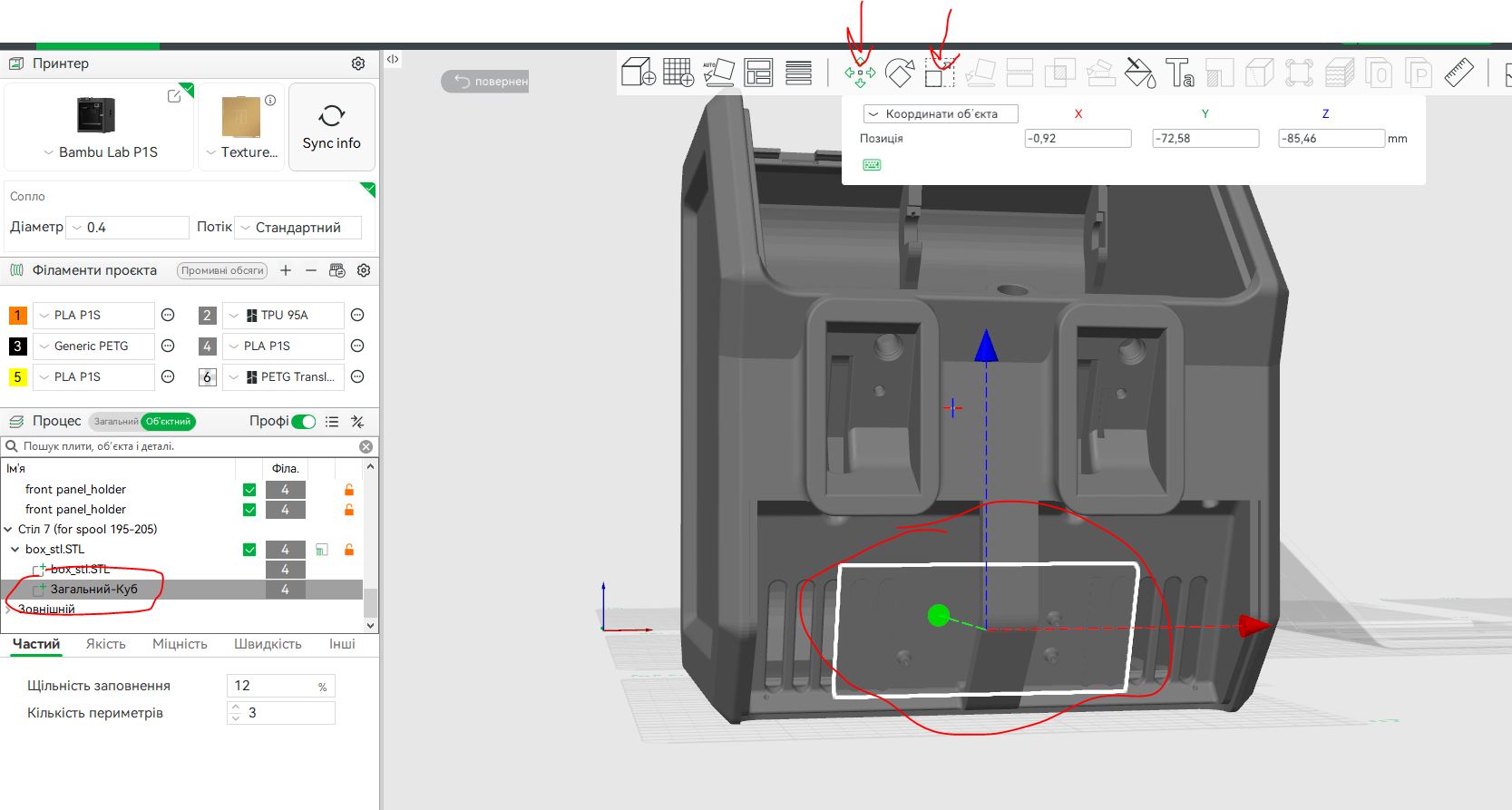Image resolution: width=1512 pixels, height=810 pixels.
Task: Click the letter O toolbar icon
Action: 1379,73
